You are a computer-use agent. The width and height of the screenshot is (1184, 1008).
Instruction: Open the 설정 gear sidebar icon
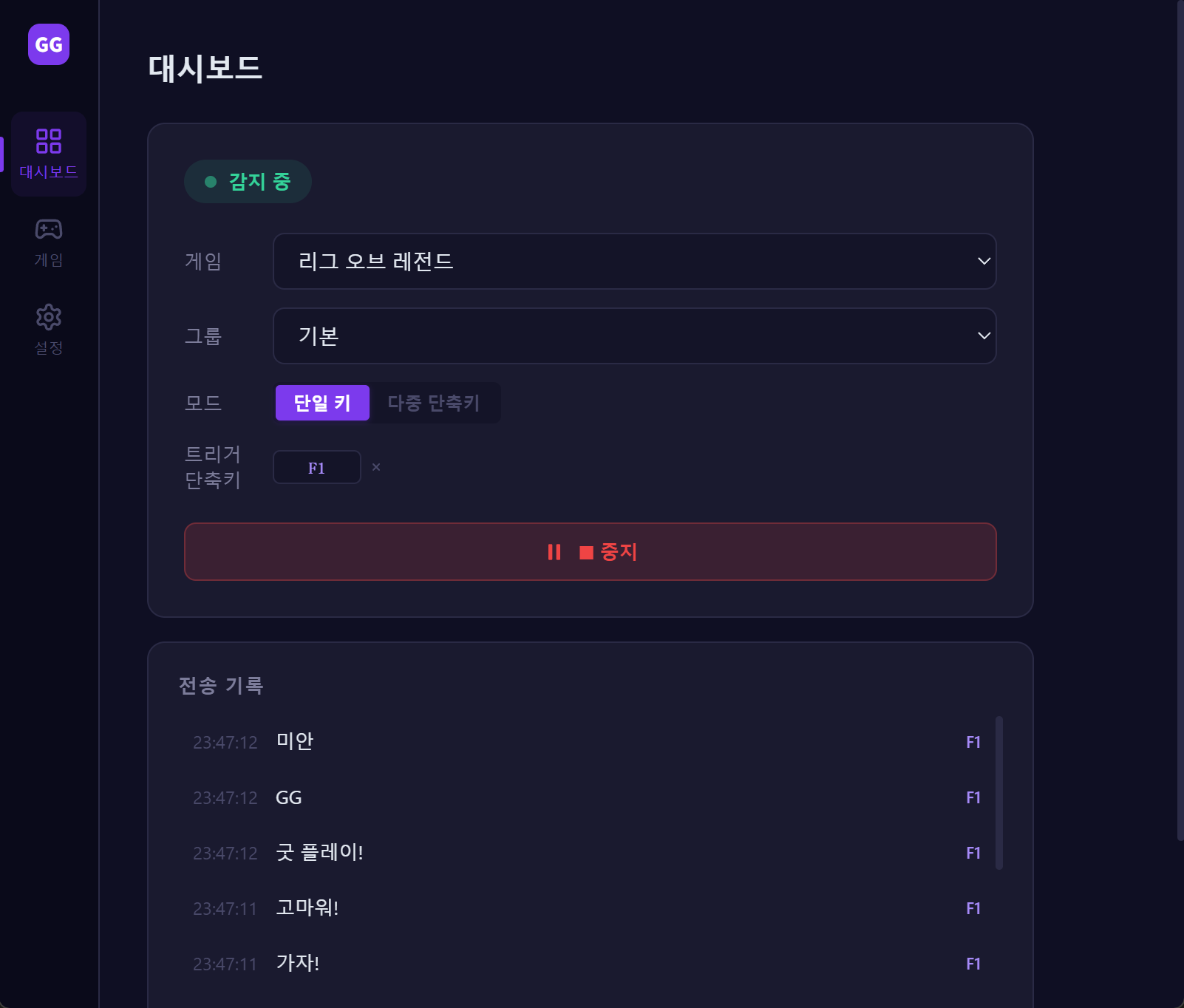(48, 316)
